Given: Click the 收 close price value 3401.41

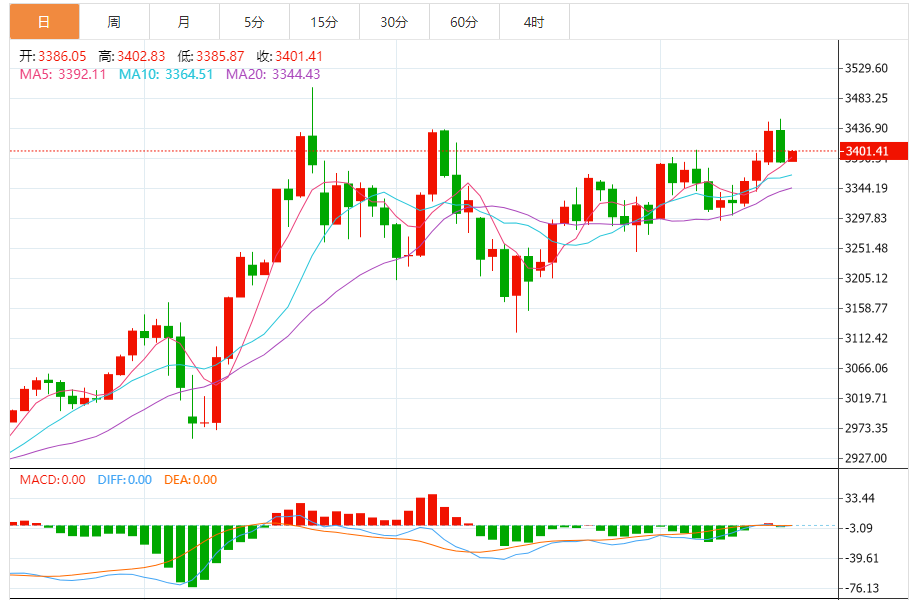Looking at the screenshot, I should click(299, 57).
